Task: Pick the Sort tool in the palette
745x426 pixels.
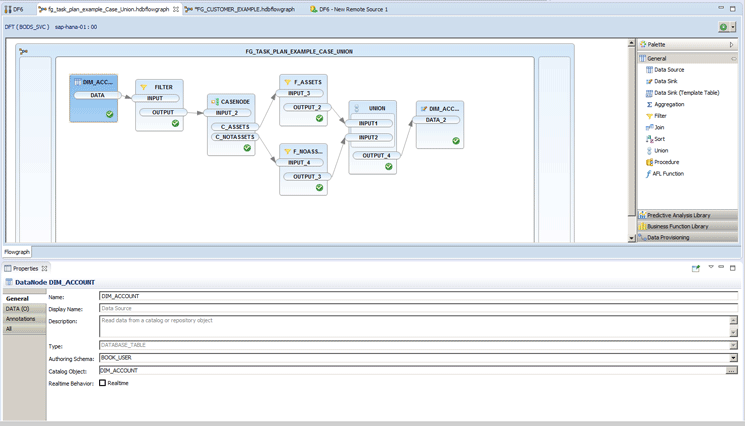Action: point(658,139)
